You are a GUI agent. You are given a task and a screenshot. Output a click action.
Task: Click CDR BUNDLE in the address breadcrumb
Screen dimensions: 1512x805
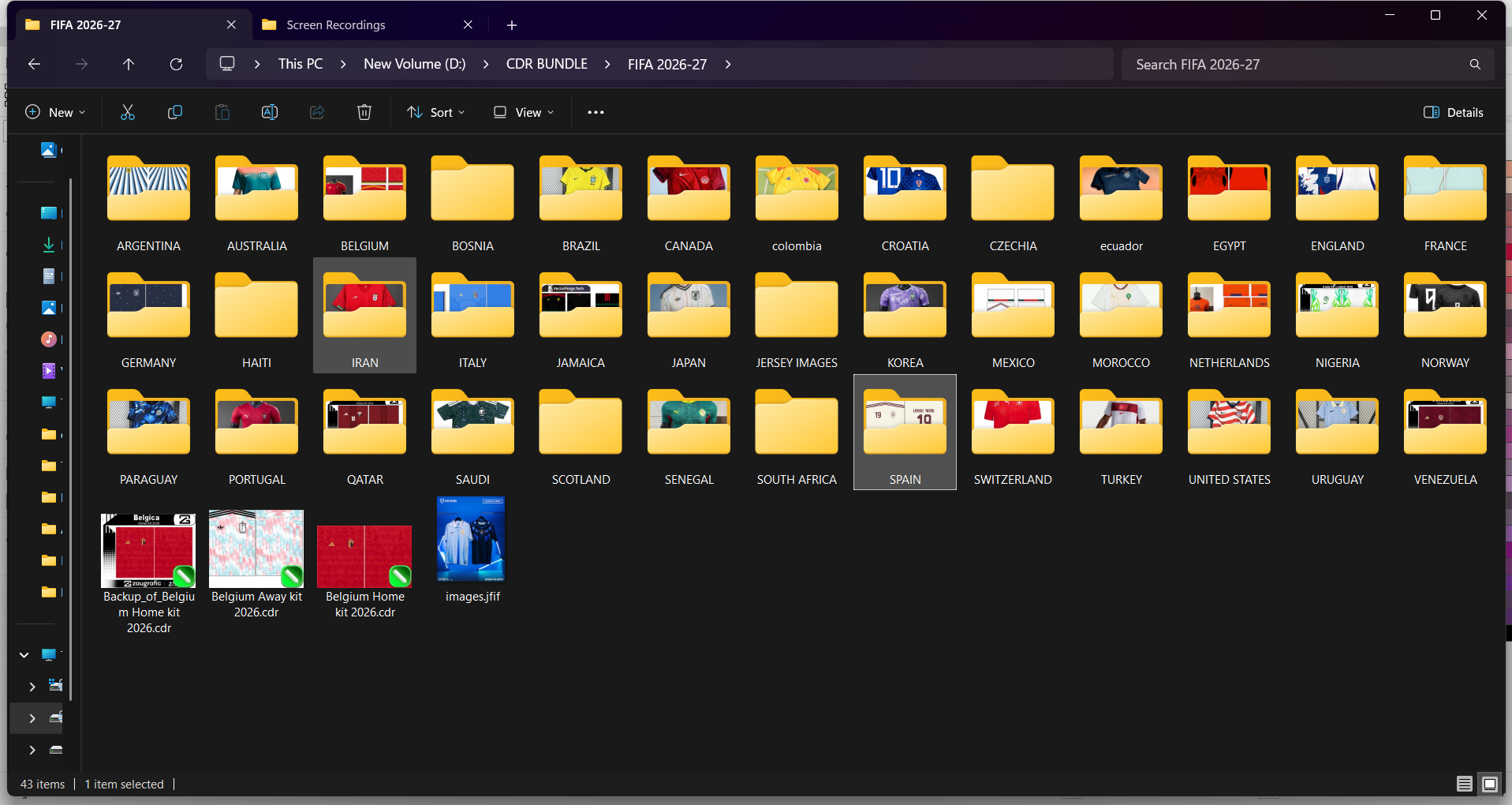547,64
